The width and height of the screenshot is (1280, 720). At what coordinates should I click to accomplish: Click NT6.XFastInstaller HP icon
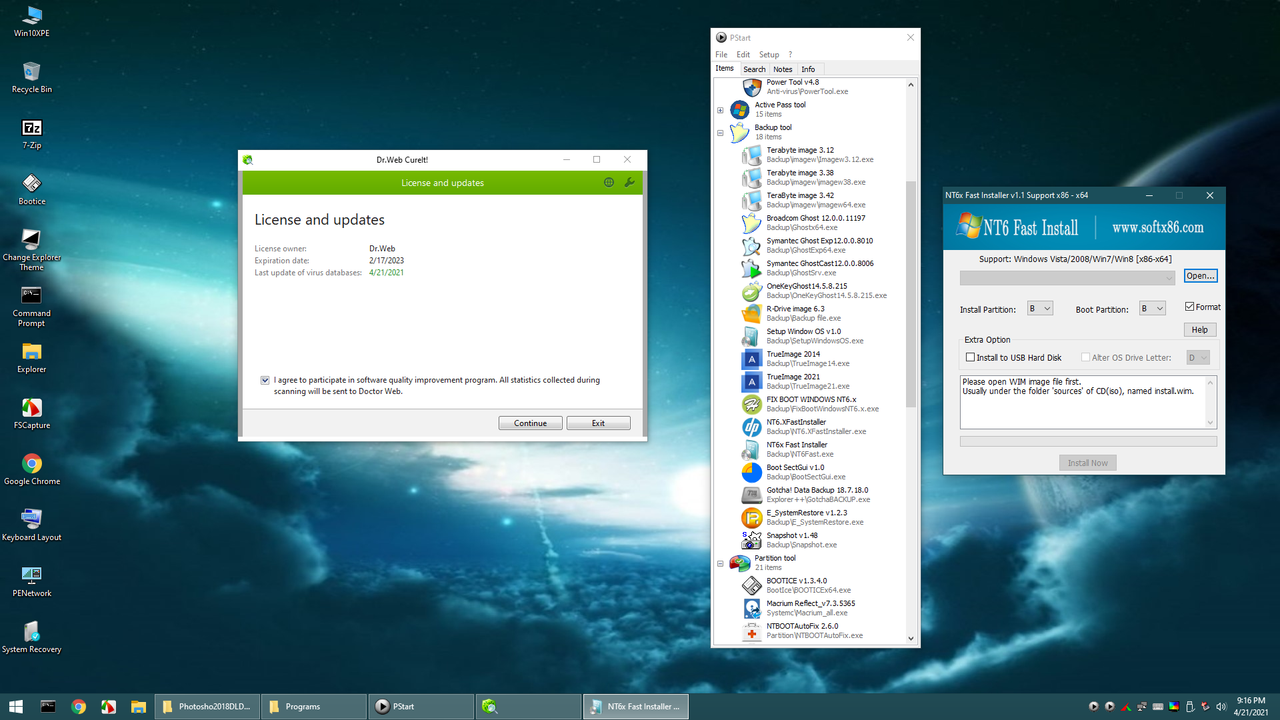752,427
